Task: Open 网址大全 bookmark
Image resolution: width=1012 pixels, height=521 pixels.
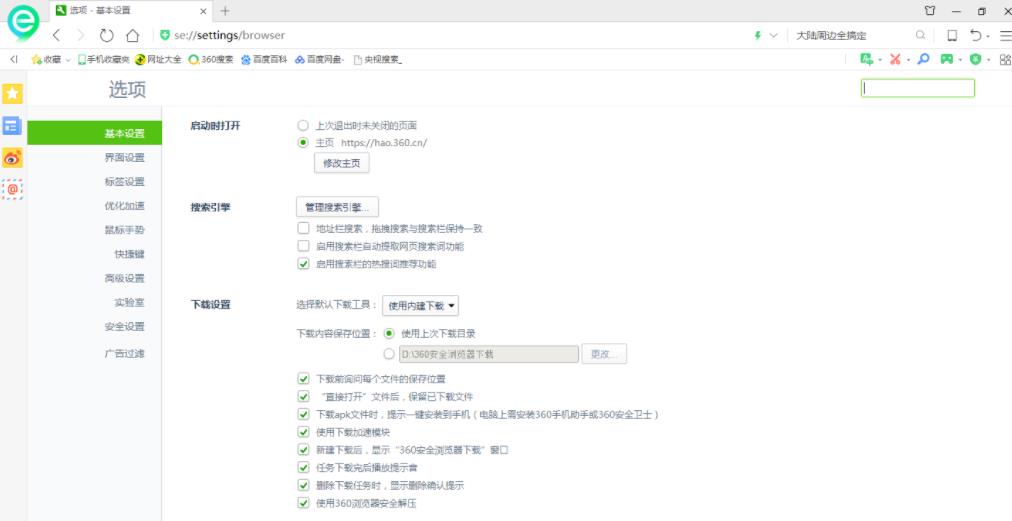Action: [158, 59]
